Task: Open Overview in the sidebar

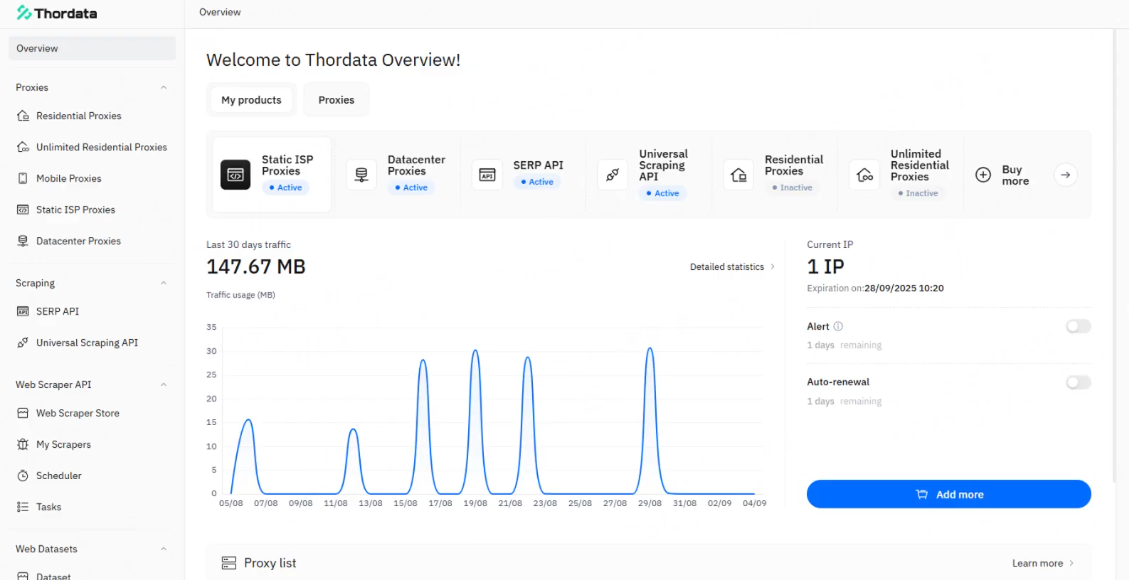Action: [92, 48]
